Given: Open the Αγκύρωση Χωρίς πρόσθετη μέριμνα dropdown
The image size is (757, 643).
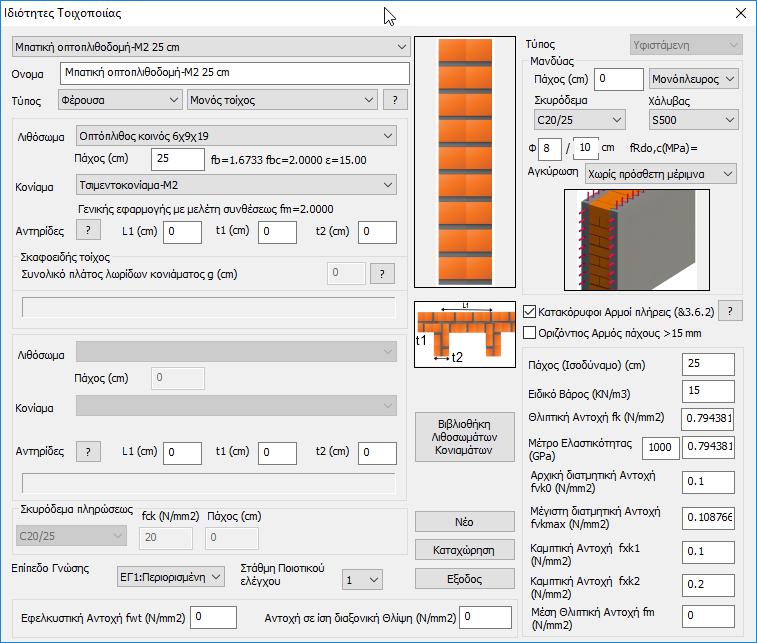Looking at the screenshot, I should (x=660, y=174).
